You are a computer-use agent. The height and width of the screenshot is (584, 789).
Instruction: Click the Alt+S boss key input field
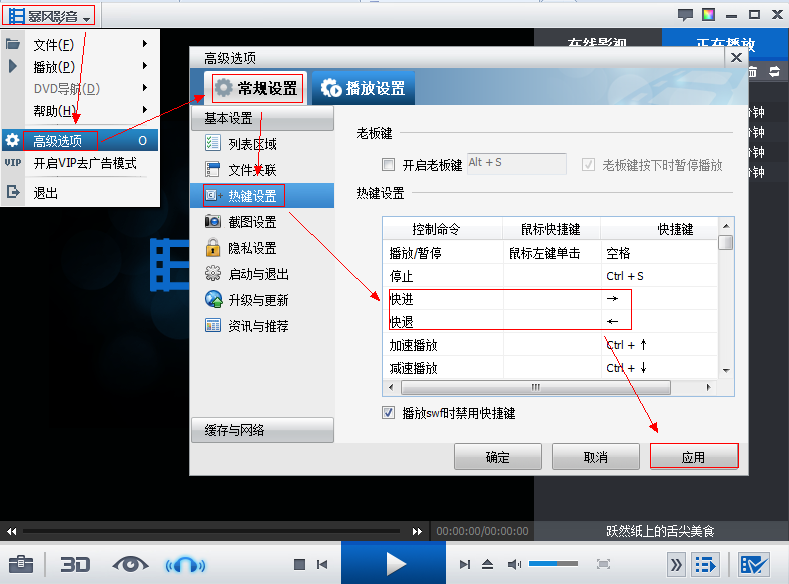point(517,163)
